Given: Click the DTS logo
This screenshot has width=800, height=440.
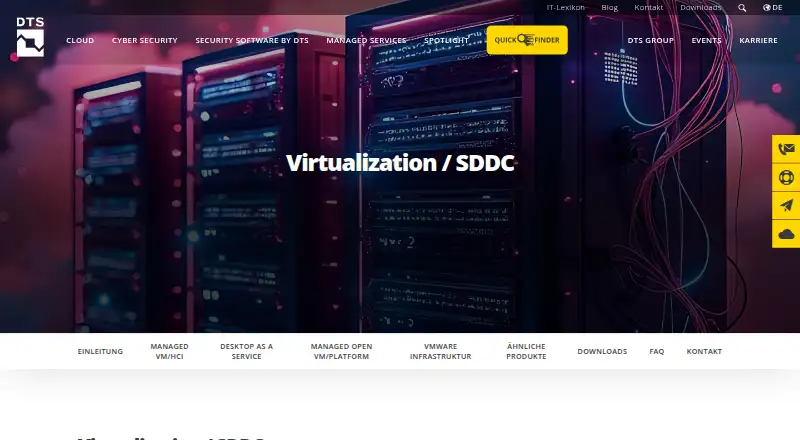Looking at the screenshot, I should pyautogui.click(x=30, y=37).
